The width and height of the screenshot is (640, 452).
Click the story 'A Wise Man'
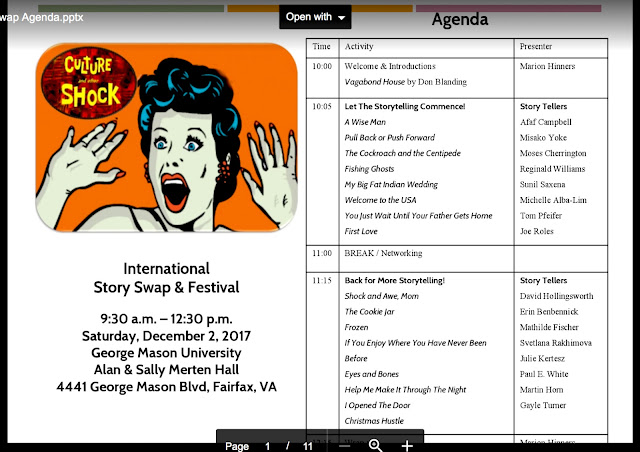pyautogui.click(x=365, y=122)
